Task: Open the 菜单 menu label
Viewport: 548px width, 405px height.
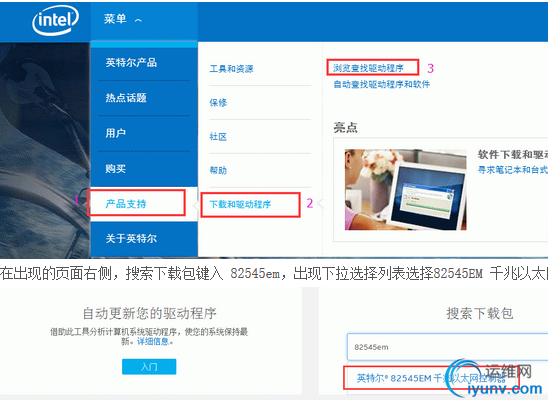Action: point(115,19)
